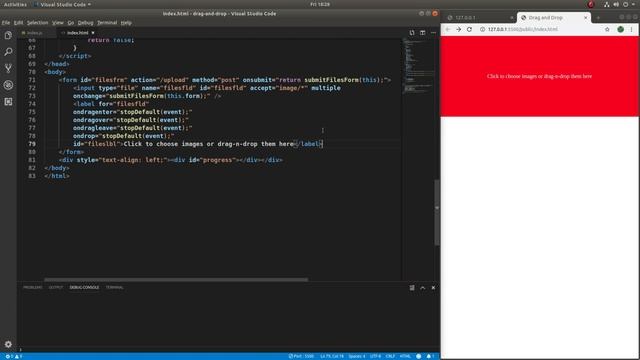The image size is (640, 360).
Task: Click the editor vertical scrollbar
Action: click(x=437, y=212)
